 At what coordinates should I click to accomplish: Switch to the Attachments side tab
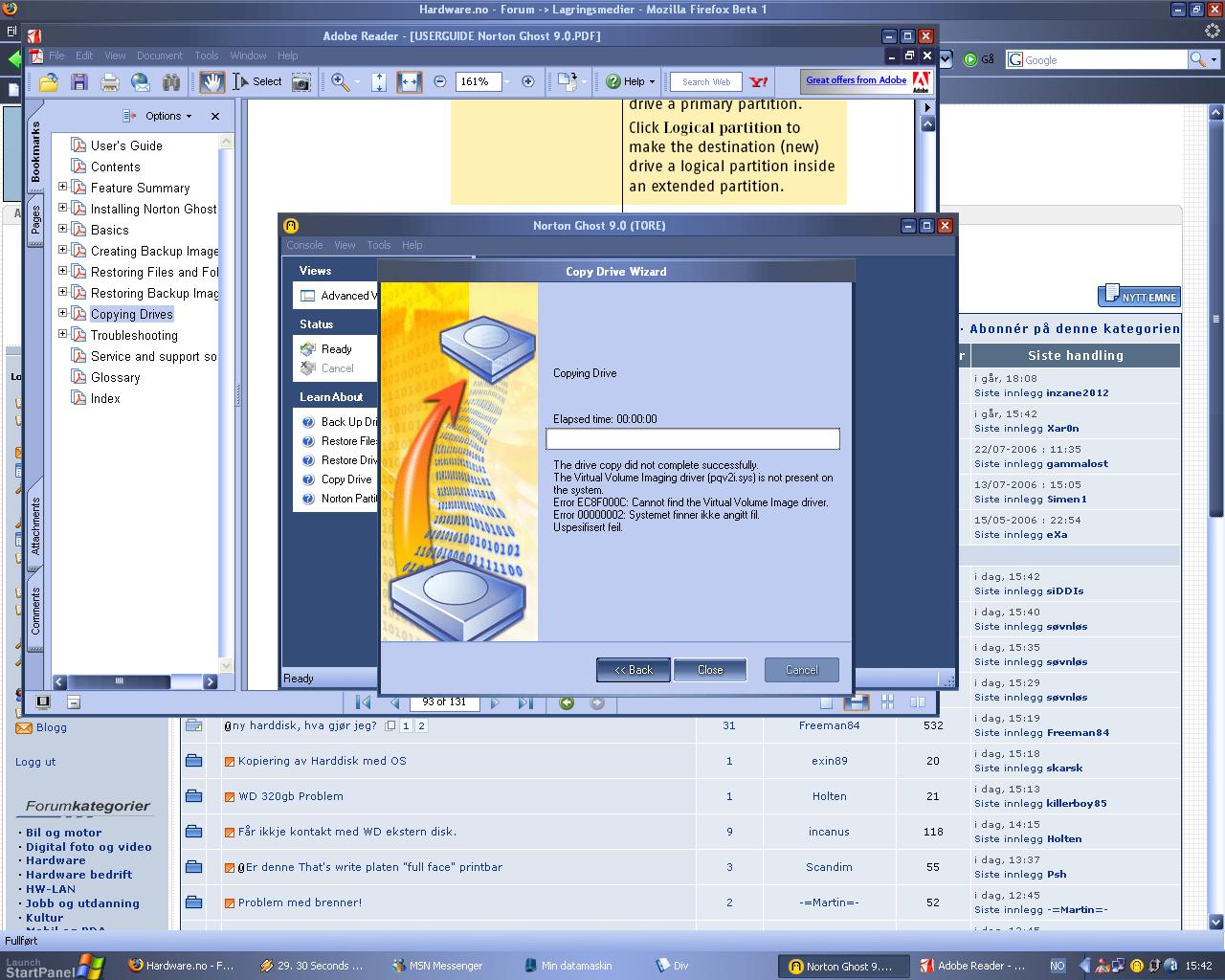(x=35, y=525)
